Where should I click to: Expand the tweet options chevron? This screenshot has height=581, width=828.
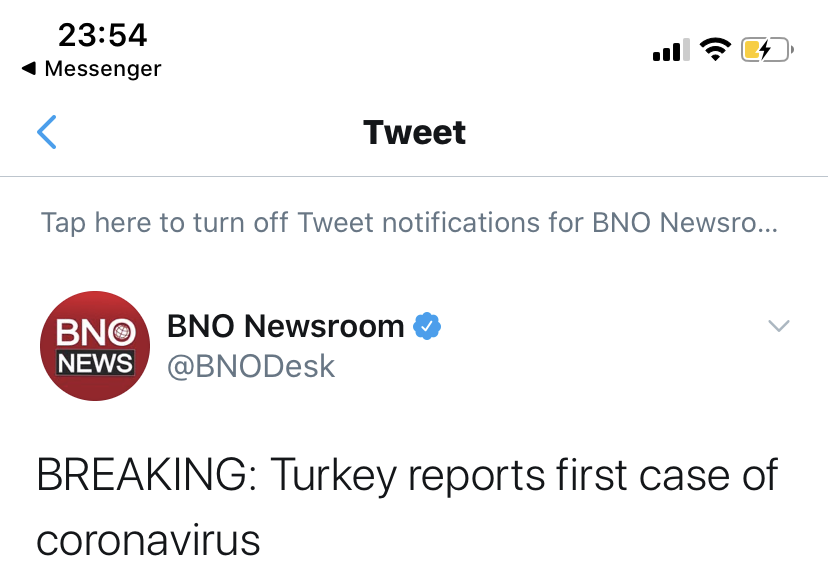777,326
